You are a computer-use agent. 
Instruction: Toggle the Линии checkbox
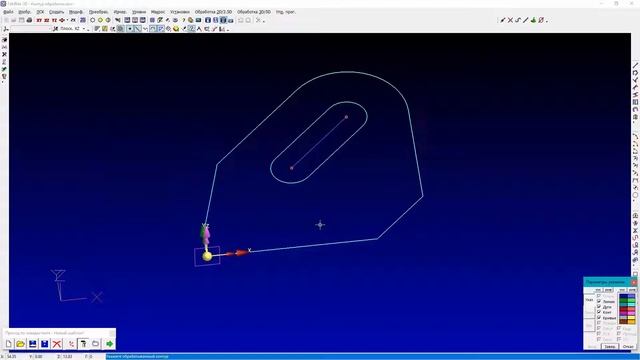tap(599, 301)
